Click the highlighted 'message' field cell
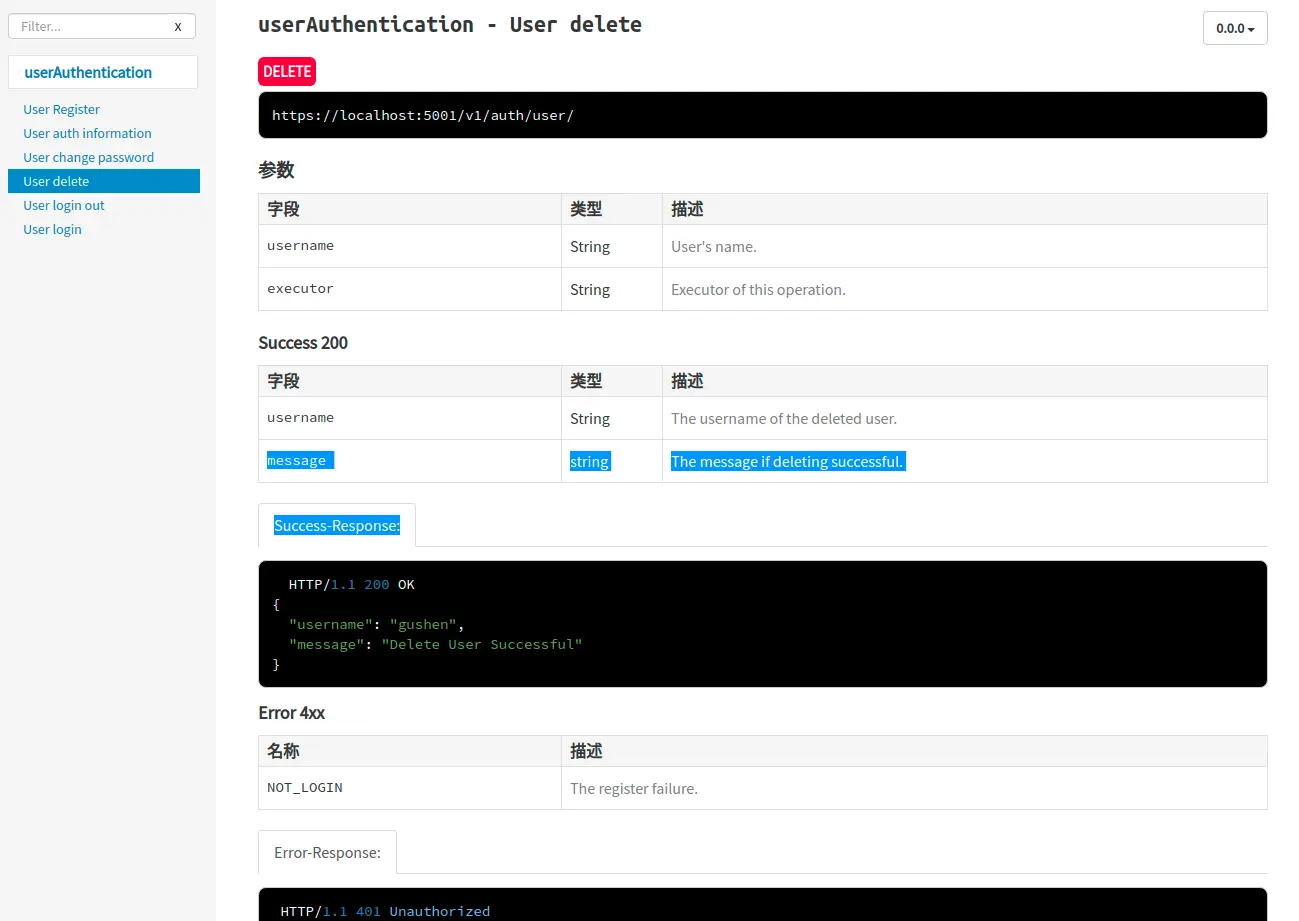The image size is (1299, 921). [410, 461]
